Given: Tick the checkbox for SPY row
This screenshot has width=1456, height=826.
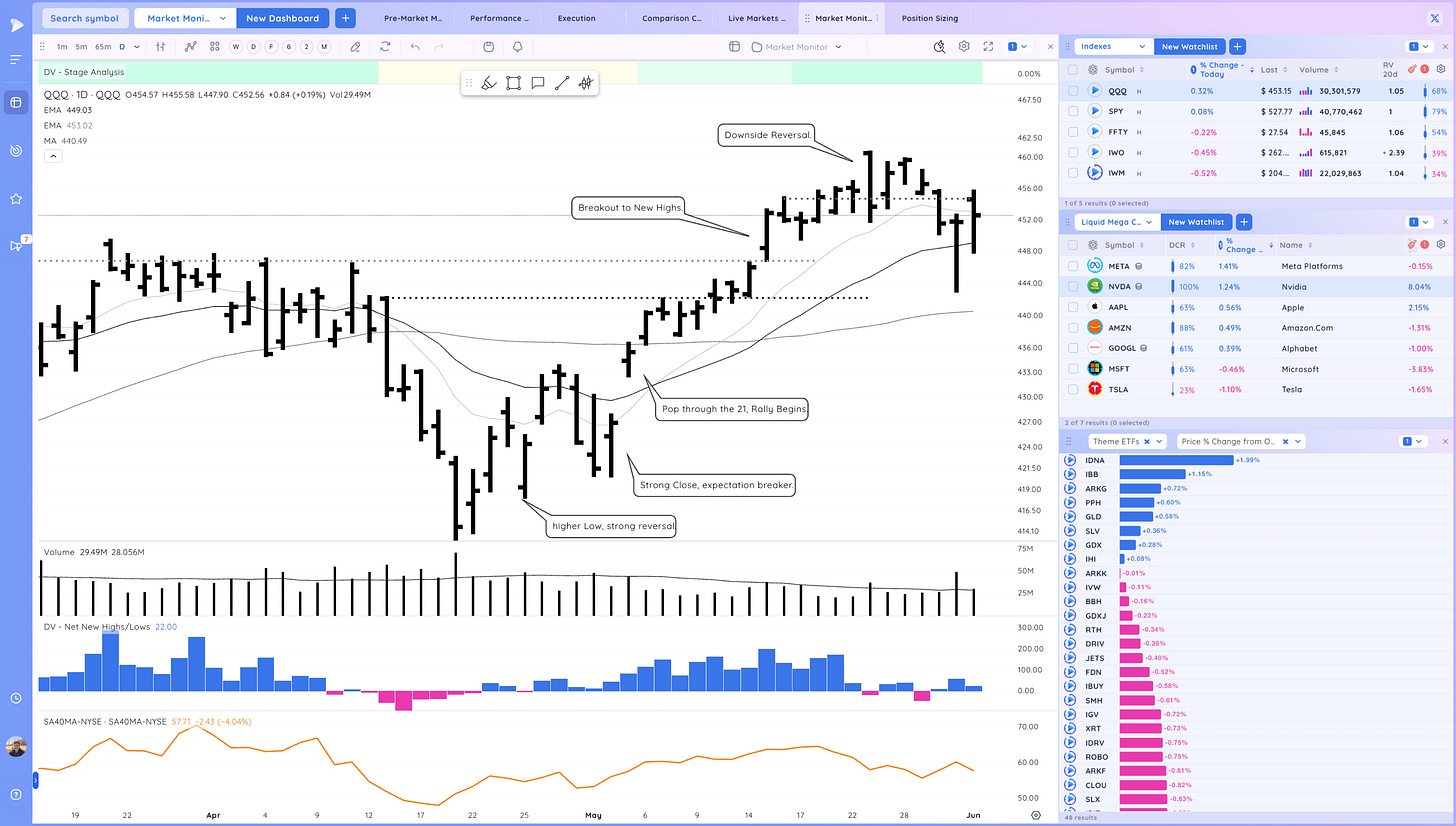Looking at the screenshot, I should click(x=1072, y=111).
